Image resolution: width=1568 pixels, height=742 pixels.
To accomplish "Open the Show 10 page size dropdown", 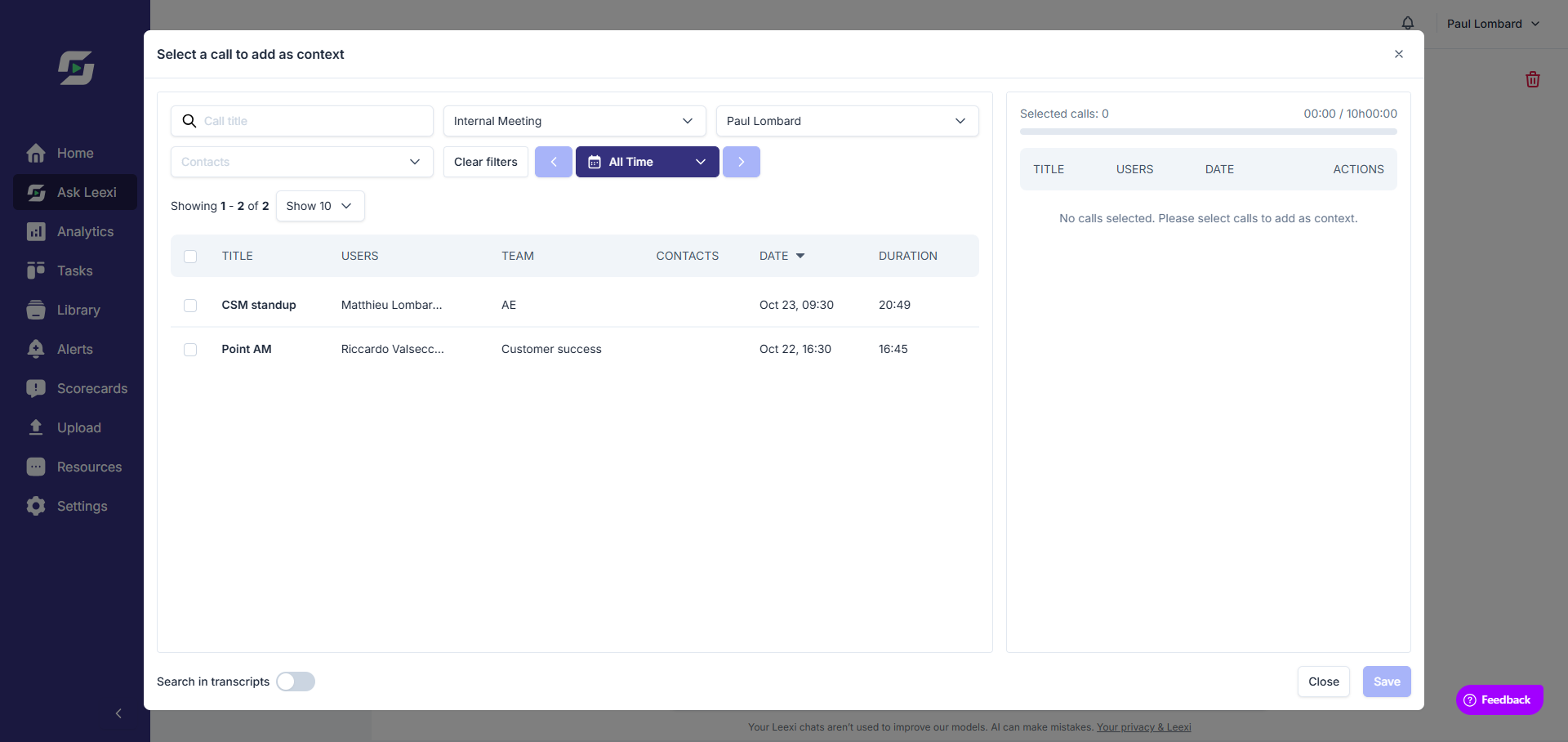I will (320, 206).
